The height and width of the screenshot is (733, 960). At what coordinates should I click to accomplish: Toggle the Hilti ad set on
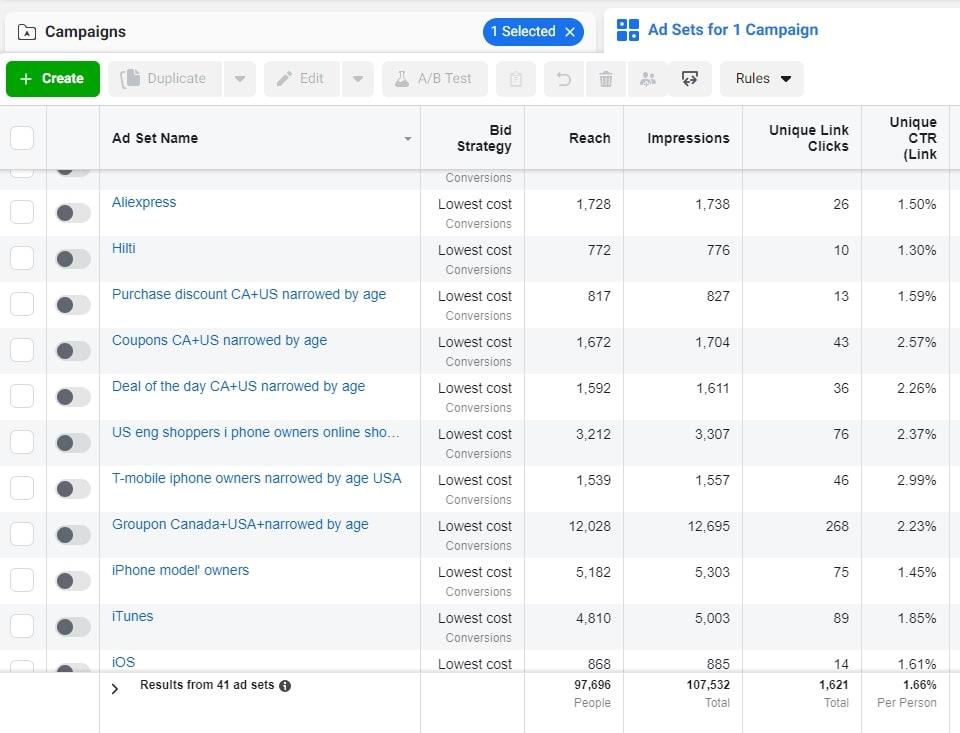(73, 259)
